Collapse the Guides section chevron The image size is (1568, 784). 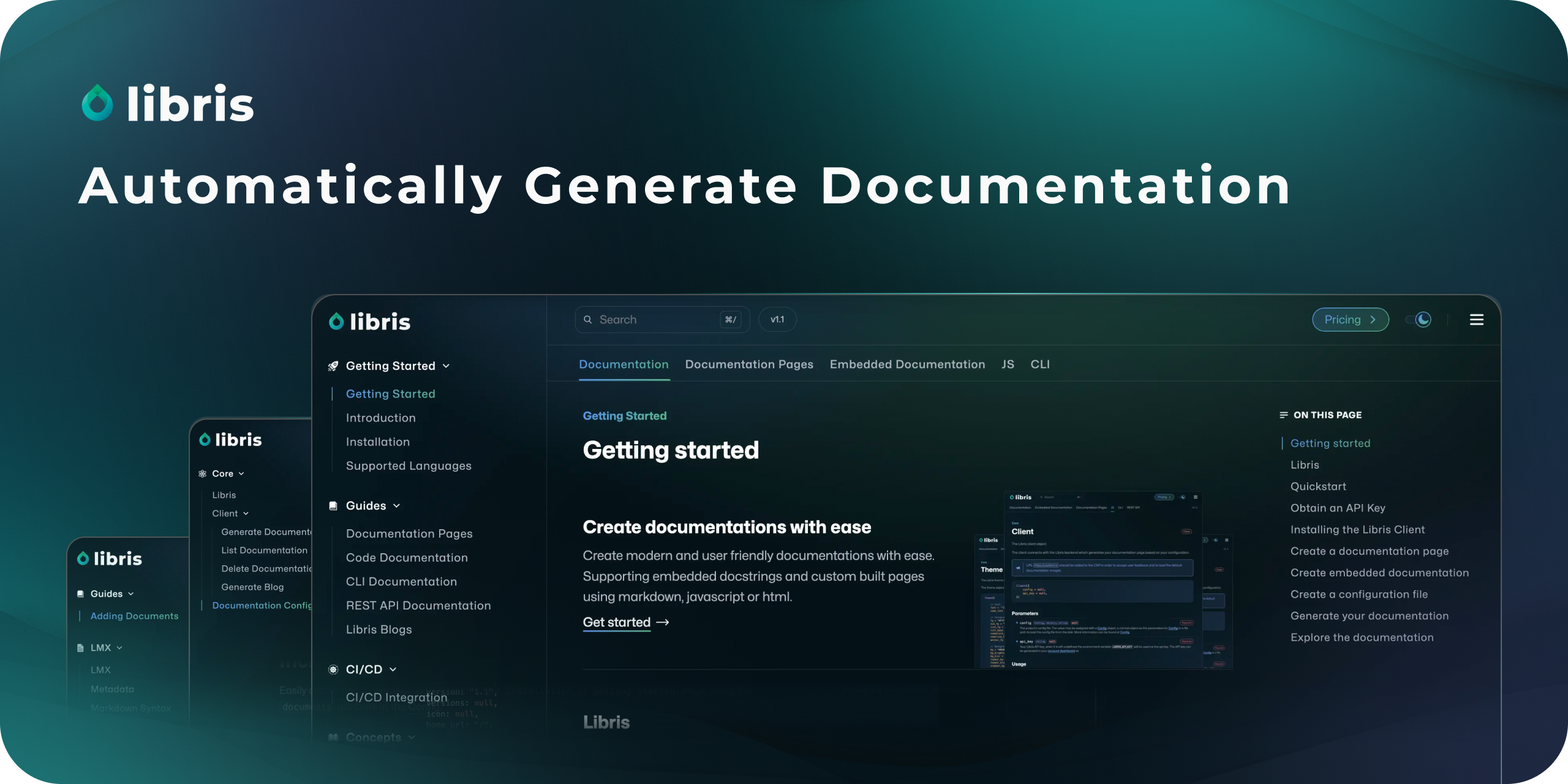tap(396, 506)
